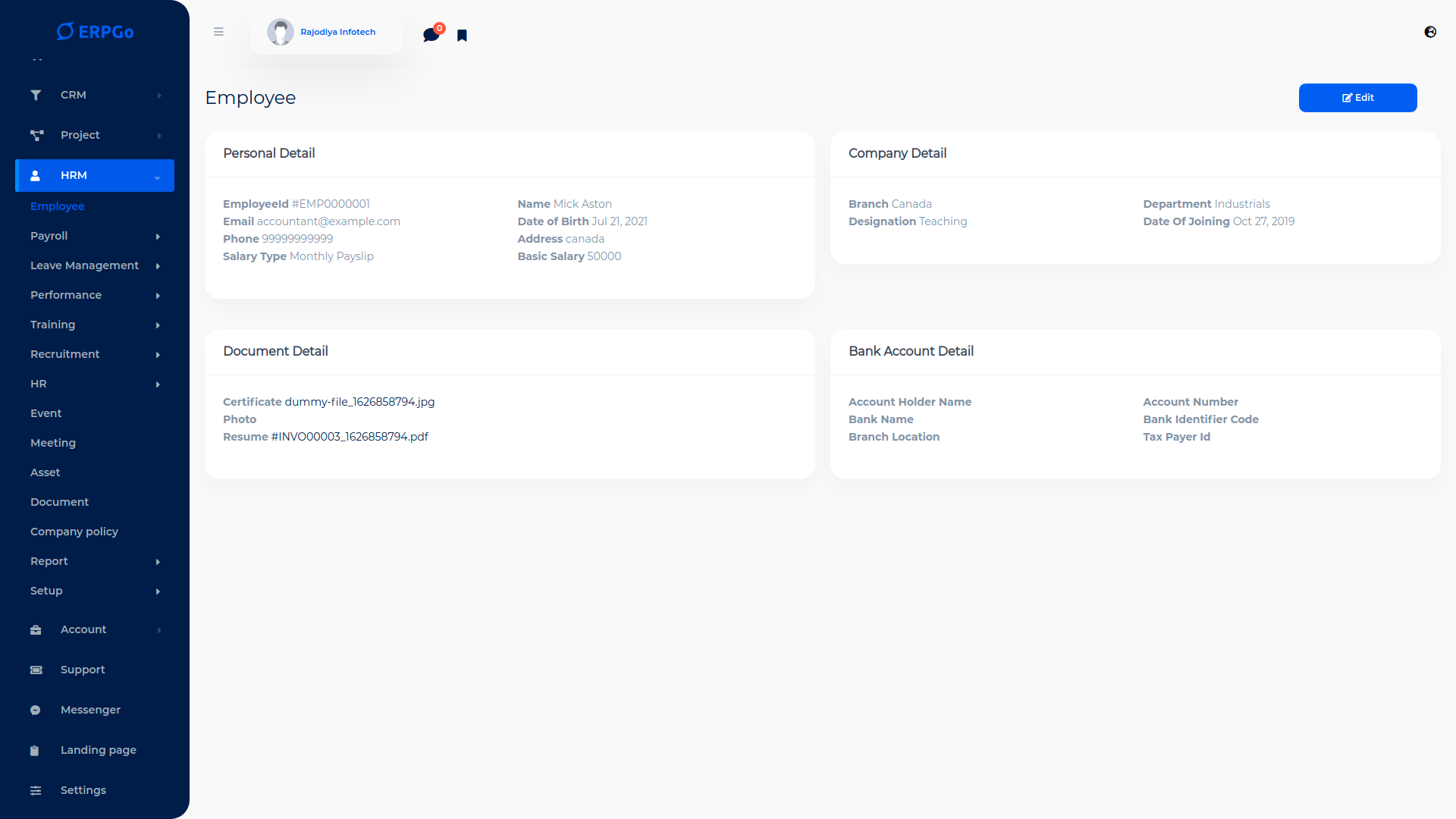
Task: Click the blue Edit button
Action: pos(1357,98)
